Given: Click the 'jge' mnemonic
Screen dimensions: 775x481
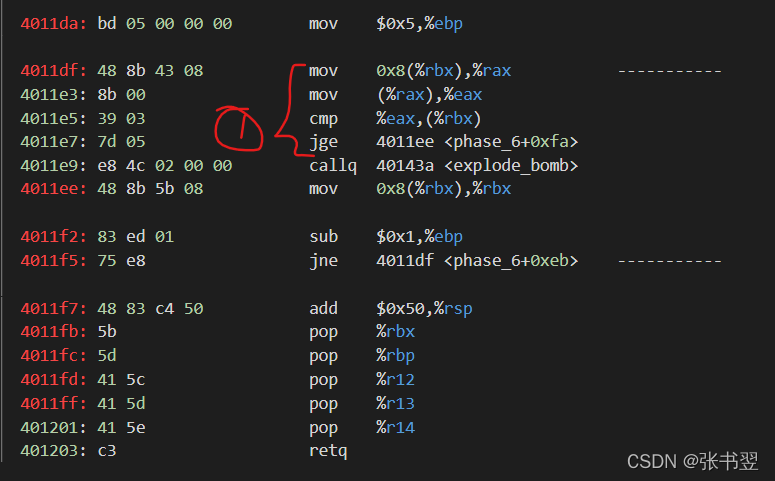Looking at the screenshot, I should point(323,142).
